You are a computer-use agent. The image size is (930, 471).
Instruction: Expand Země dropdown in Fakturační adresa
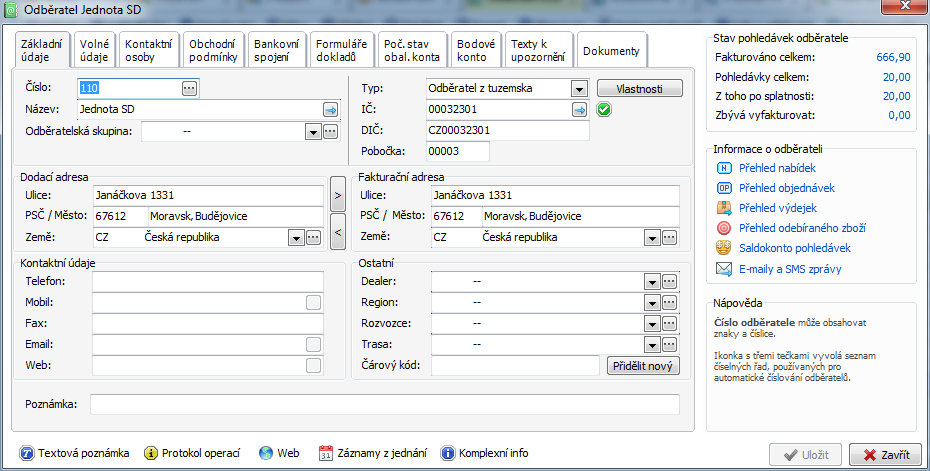(652, 238)
